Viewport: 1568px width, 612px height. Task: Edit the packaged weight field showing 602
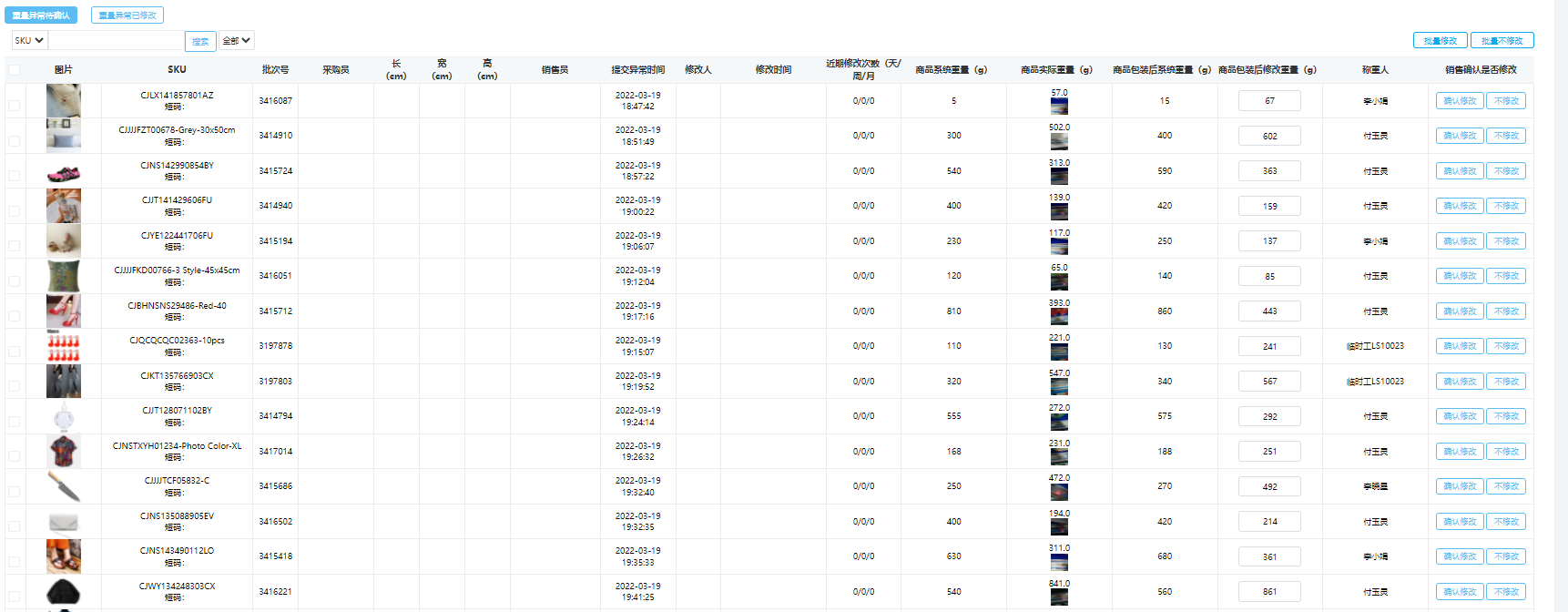(x=1269, y=136)
